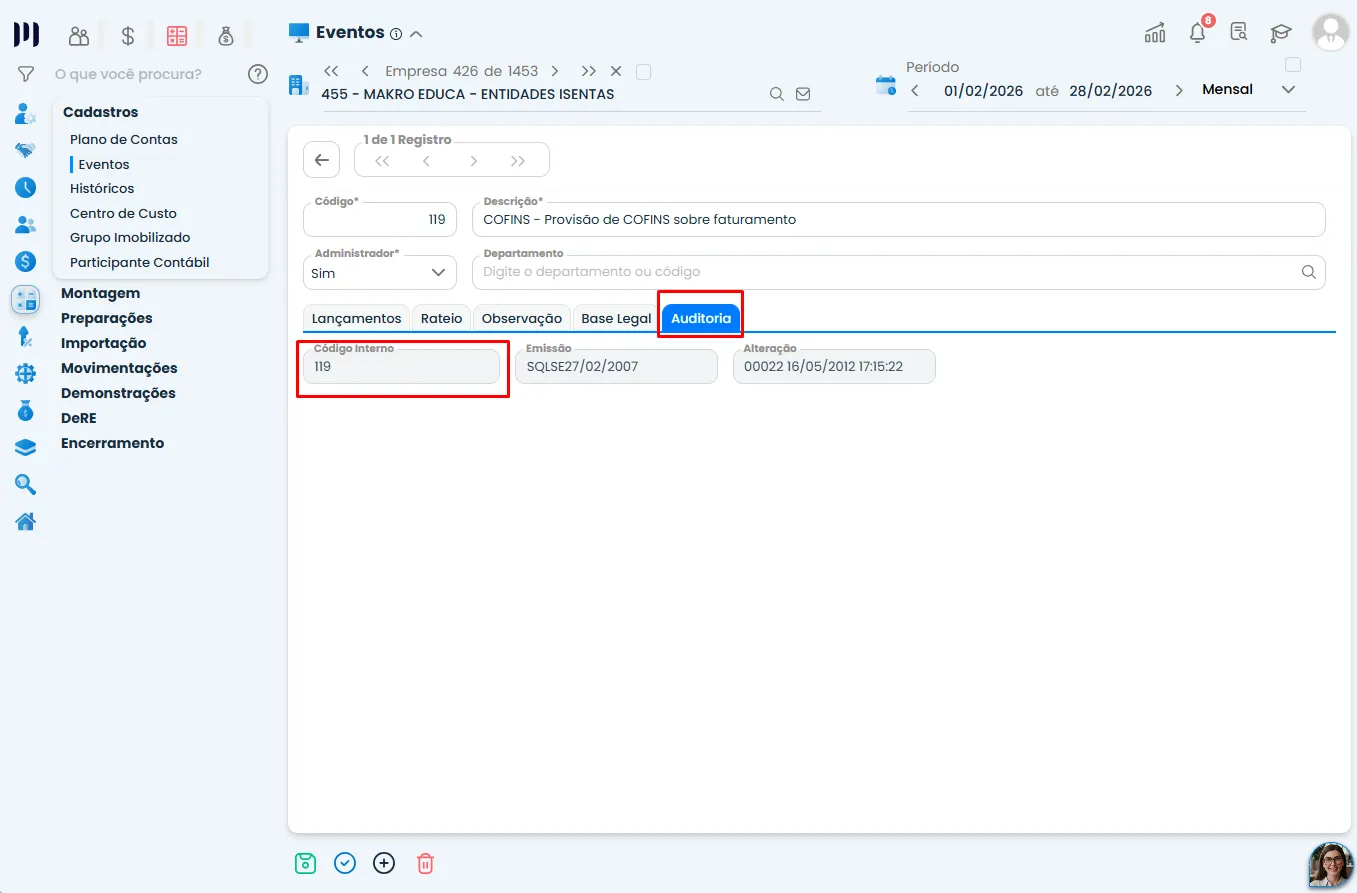1357x893 pixels.
Task: Toggle checkbox next to company navigation
Action: [644, 72]
